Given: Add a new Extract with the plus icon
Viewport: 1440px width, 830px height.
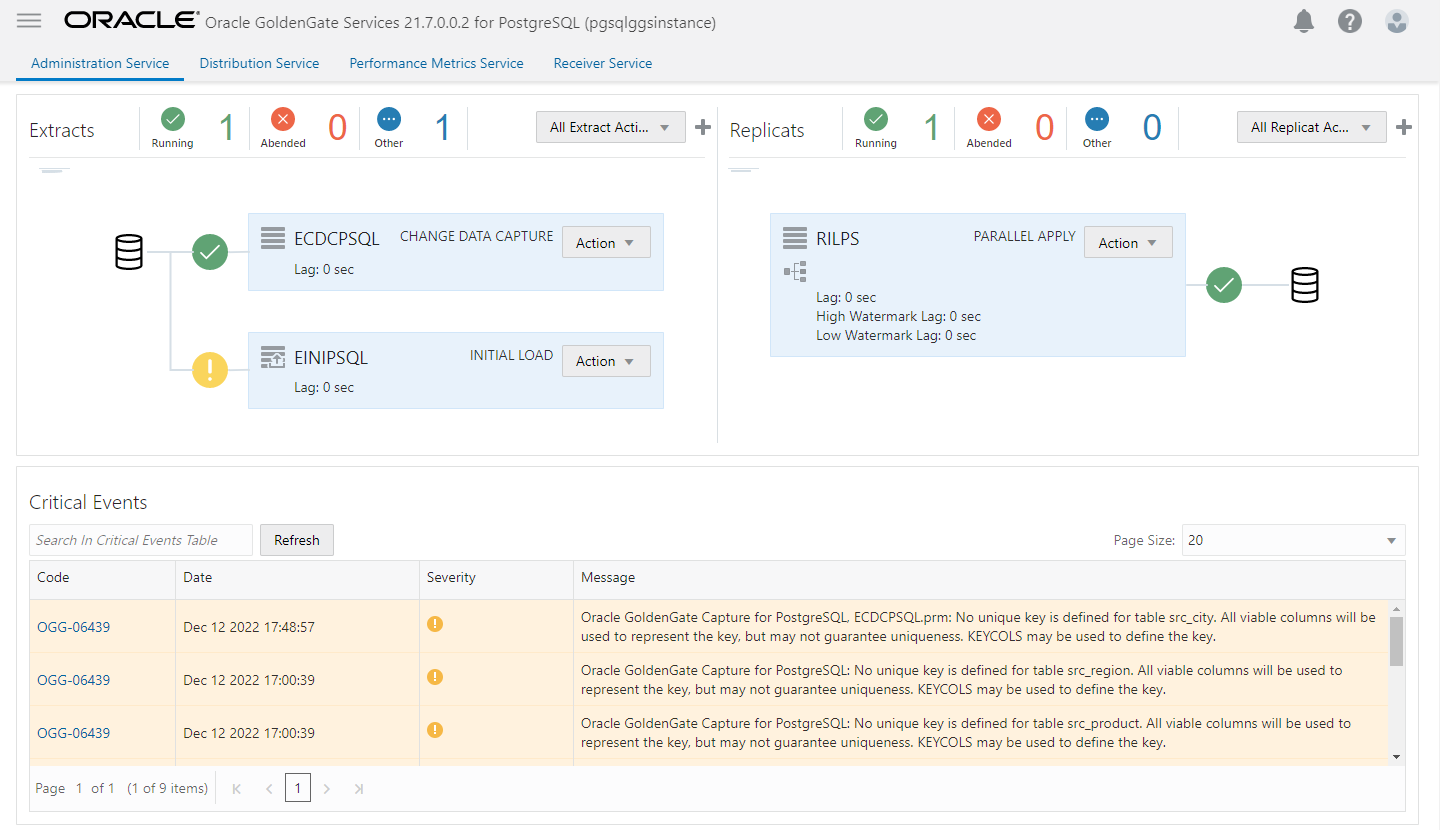Looking at the screenshot, I should tap(702, 127).
